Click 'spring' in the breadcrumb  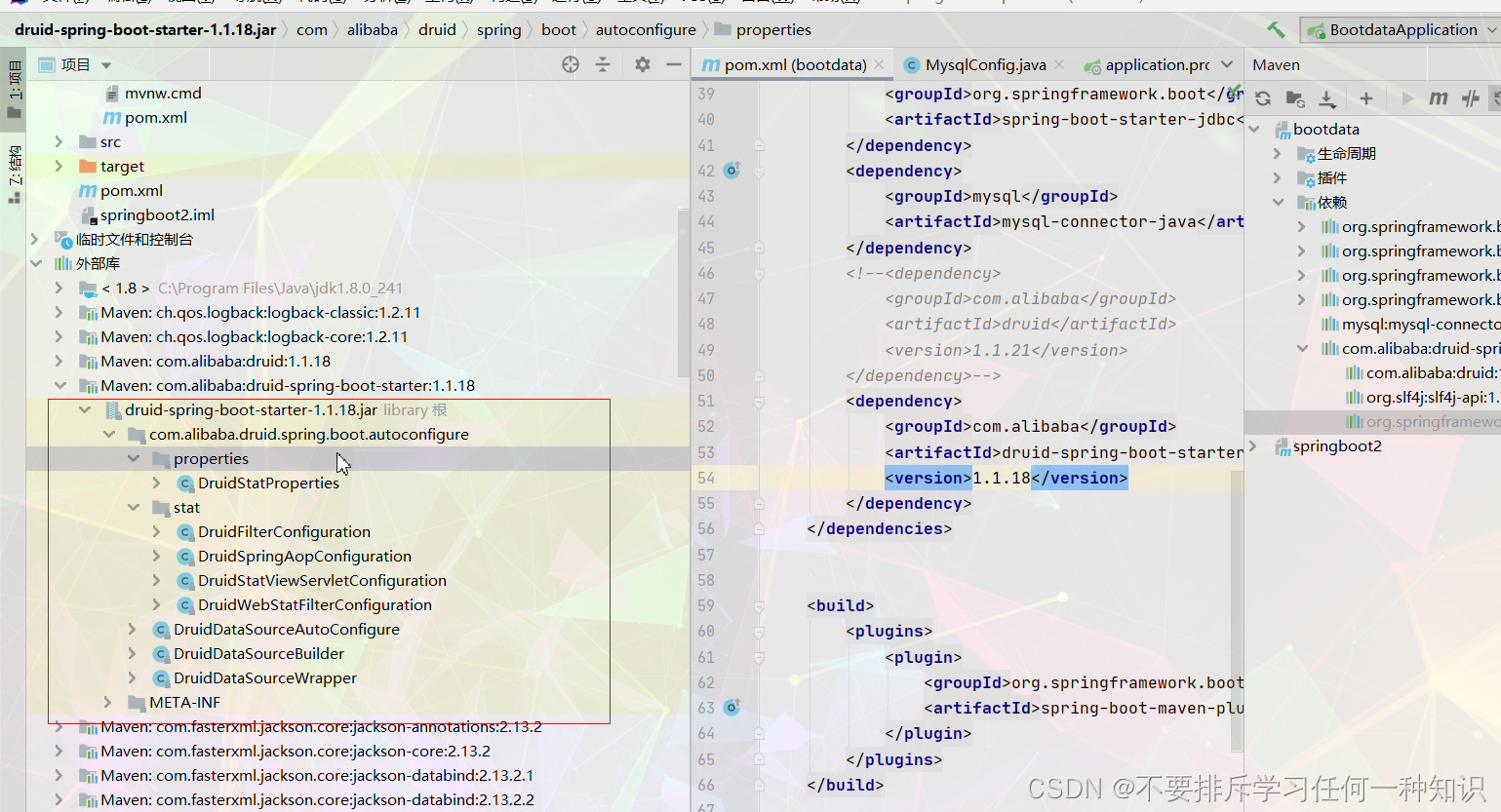[498, 29]
